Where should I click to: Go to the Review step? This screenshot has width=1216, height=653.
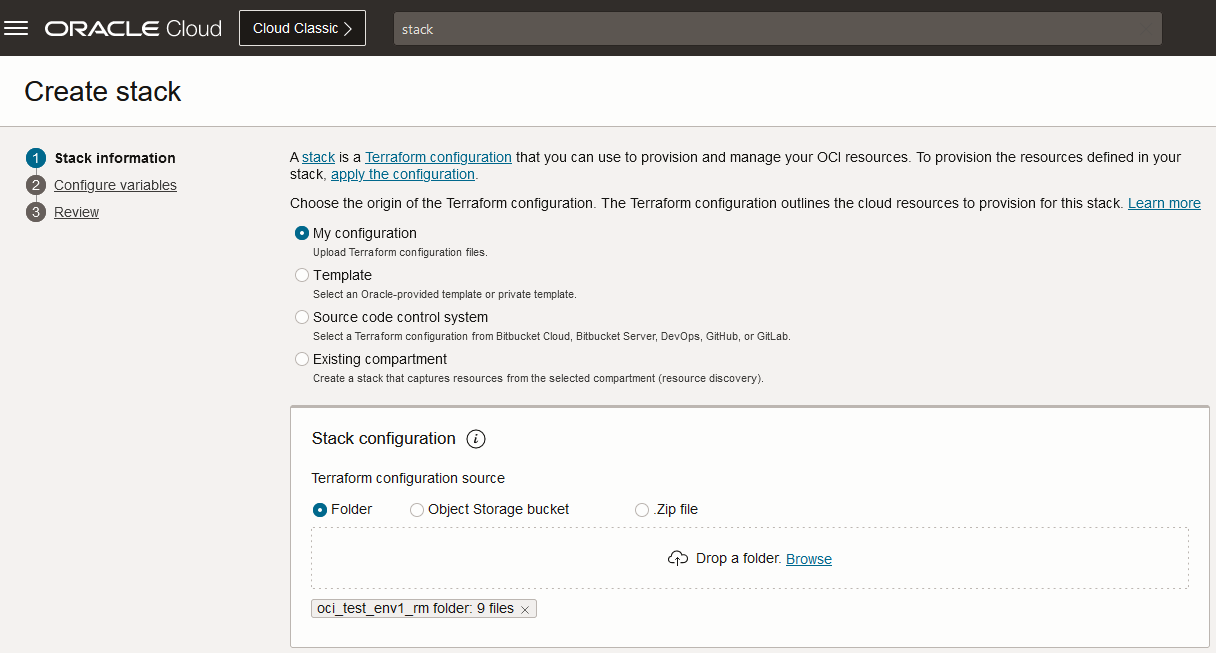tap(76, 212)
